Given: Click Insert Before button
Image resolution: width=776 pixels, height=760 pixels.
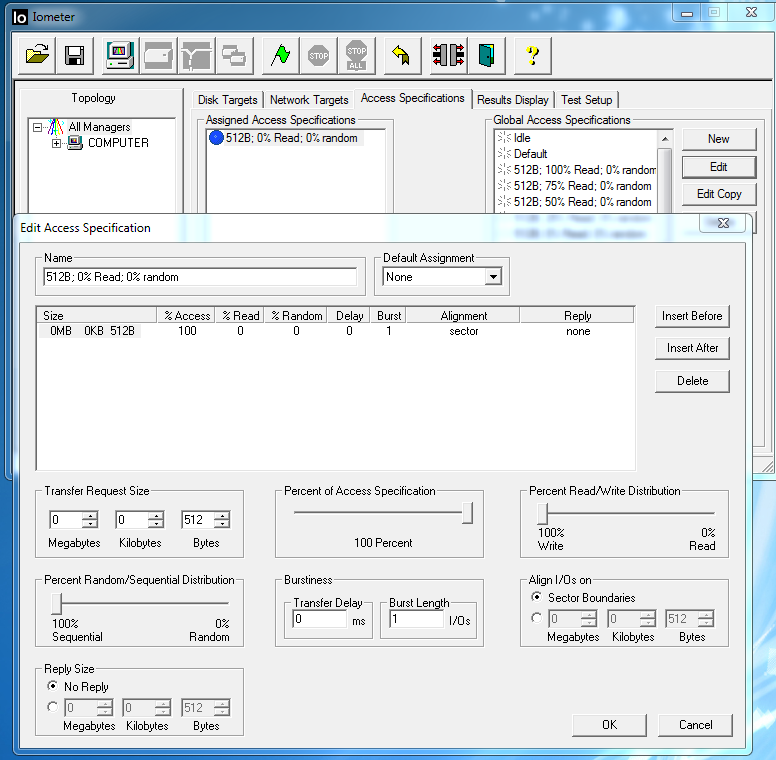Looking at the screenshot, I should pyautogui.click(x=692, y=316).
